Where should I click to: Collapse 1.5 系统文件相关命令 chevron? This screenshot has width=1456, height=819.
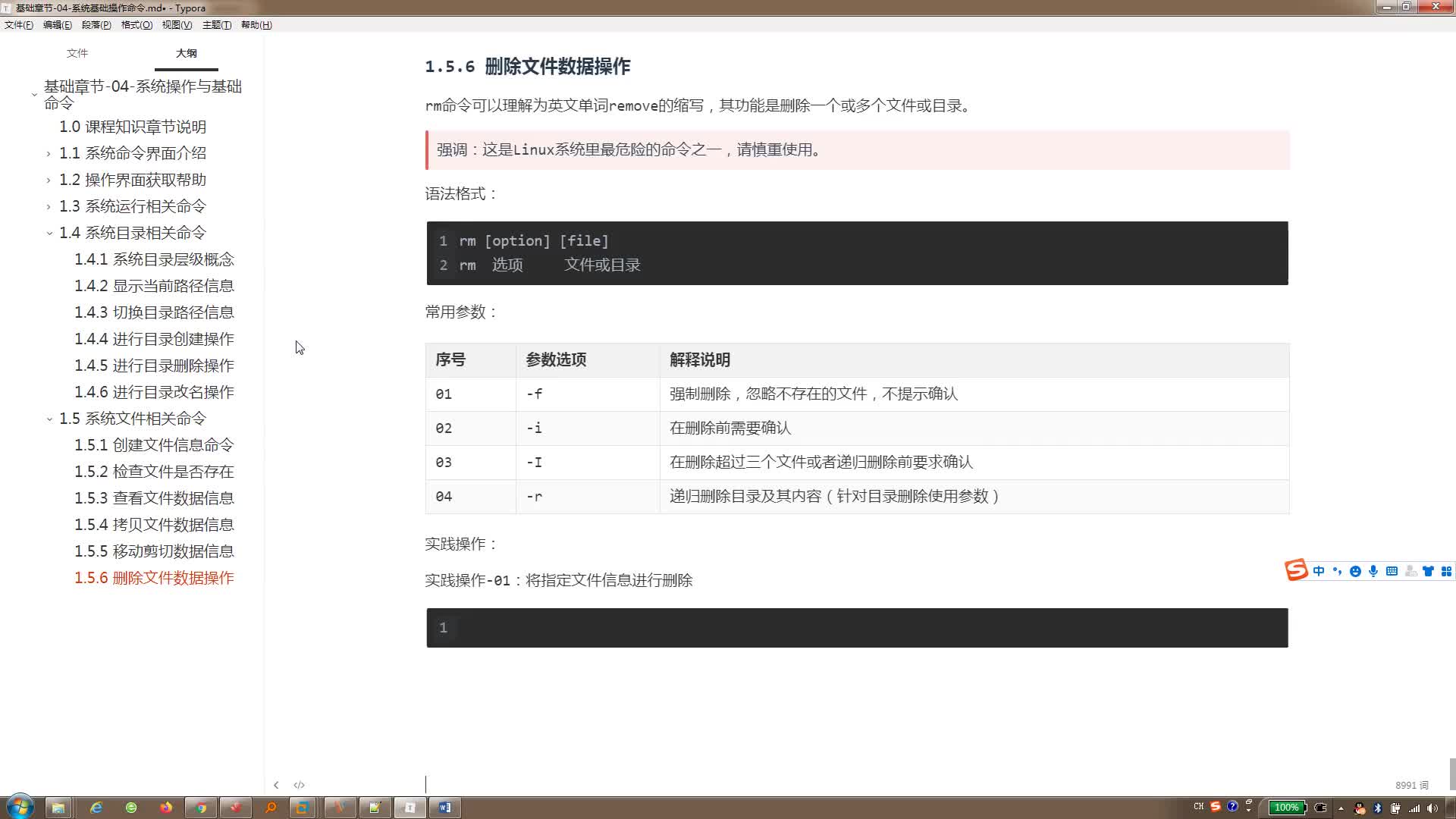(49, 419)
